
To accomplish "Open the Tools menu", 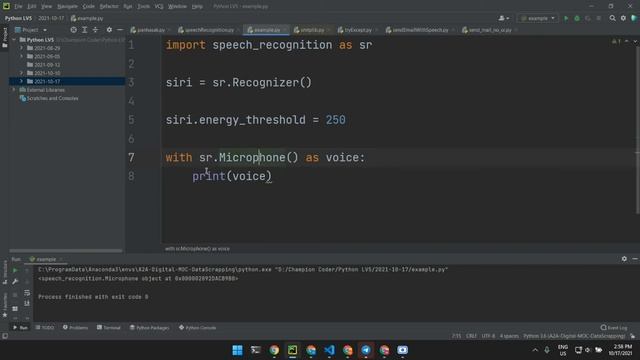I will tap(143, 7).
